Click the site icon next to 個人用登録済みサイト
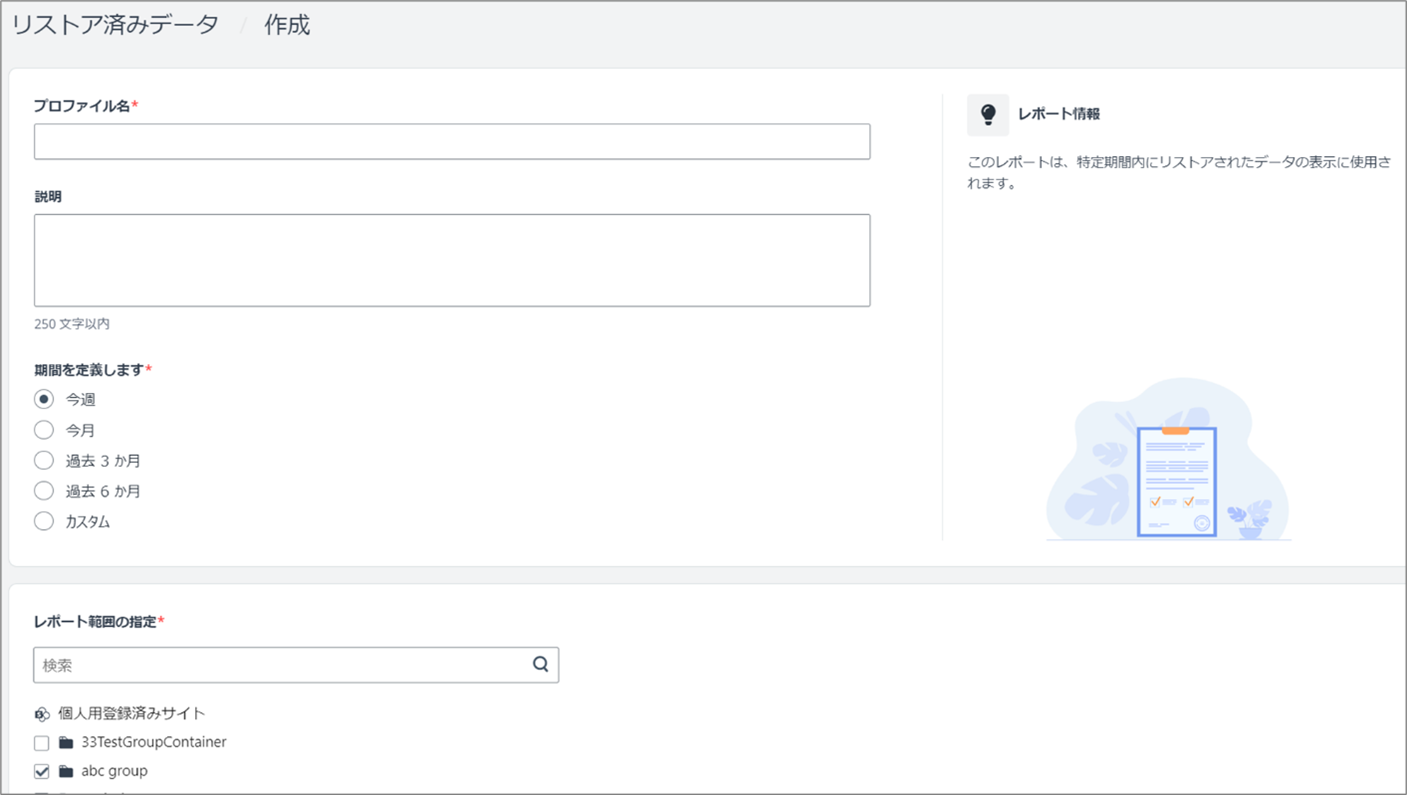This screenshot has width=1407, height=795. pos(42,714)
